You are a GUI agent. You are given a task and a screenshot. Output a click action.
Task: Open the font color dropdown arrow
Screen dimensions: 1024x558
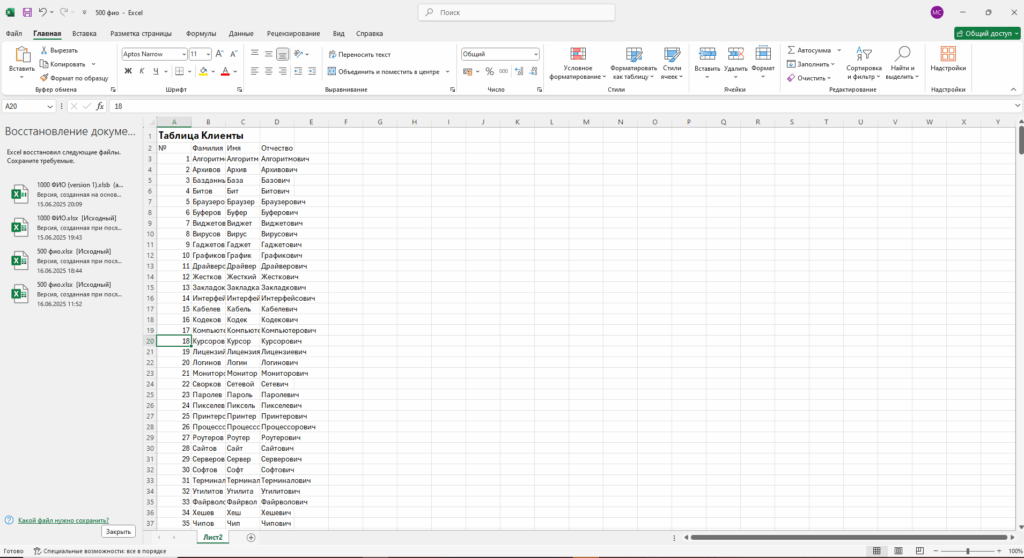pyautogui.click(x=235, y=72)
